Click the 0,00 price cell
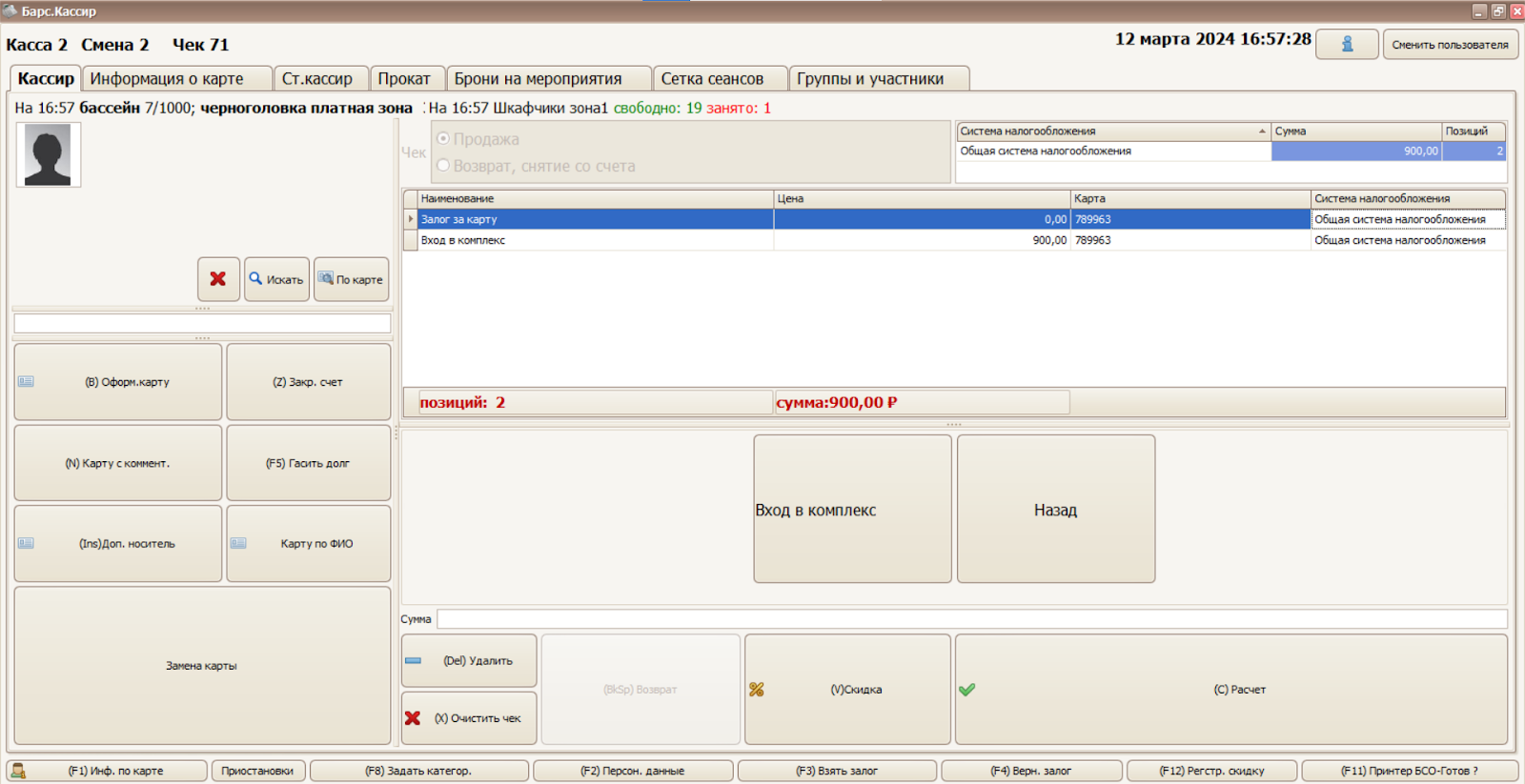Screen dimensions: 1525x784 (x=922, y=219)
